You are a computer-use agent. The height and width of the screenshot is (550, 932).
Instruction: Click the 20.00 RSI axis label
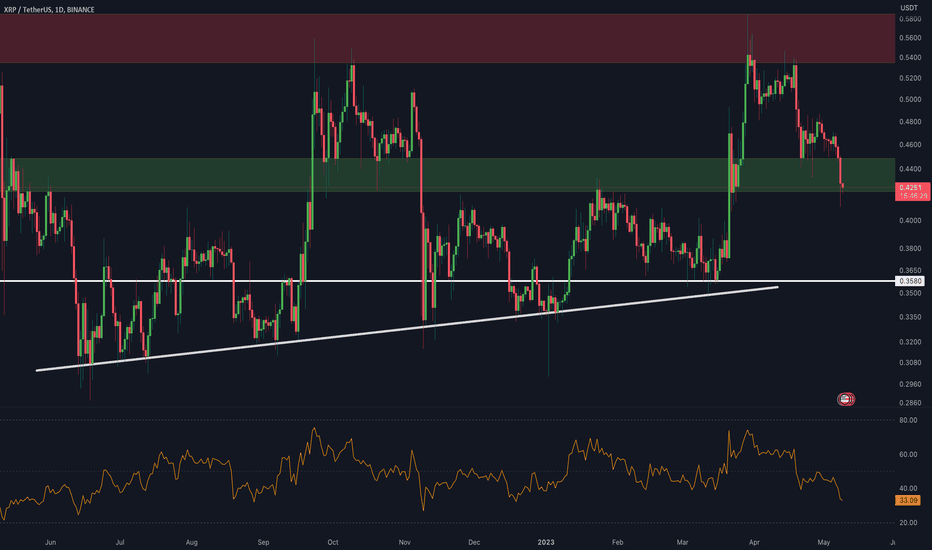click(908, 523)
